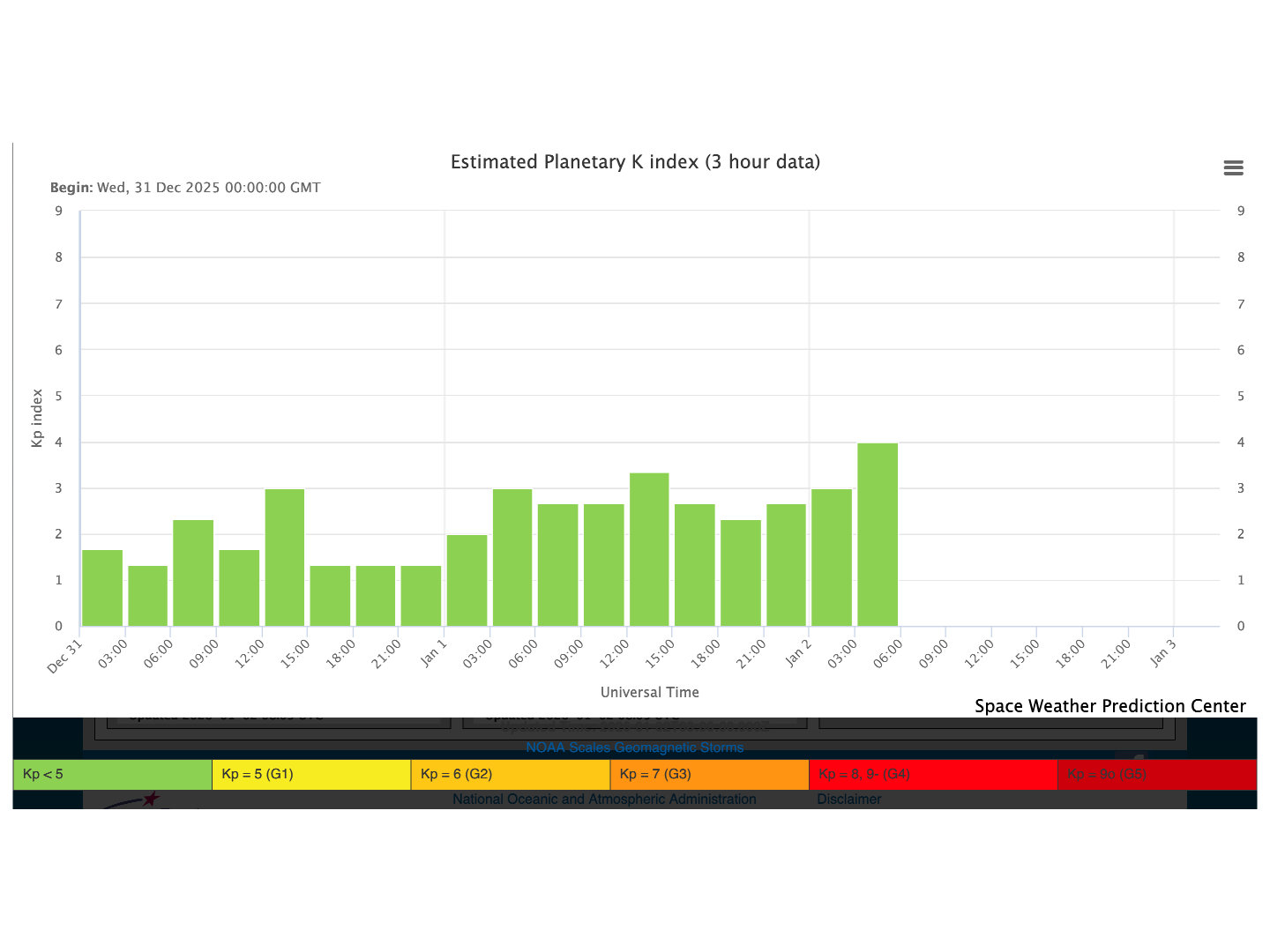This screenshot has width=1270, height=952.
Task: Open the chart context menu hamburger icon
Action: [x=1233, y=168]
